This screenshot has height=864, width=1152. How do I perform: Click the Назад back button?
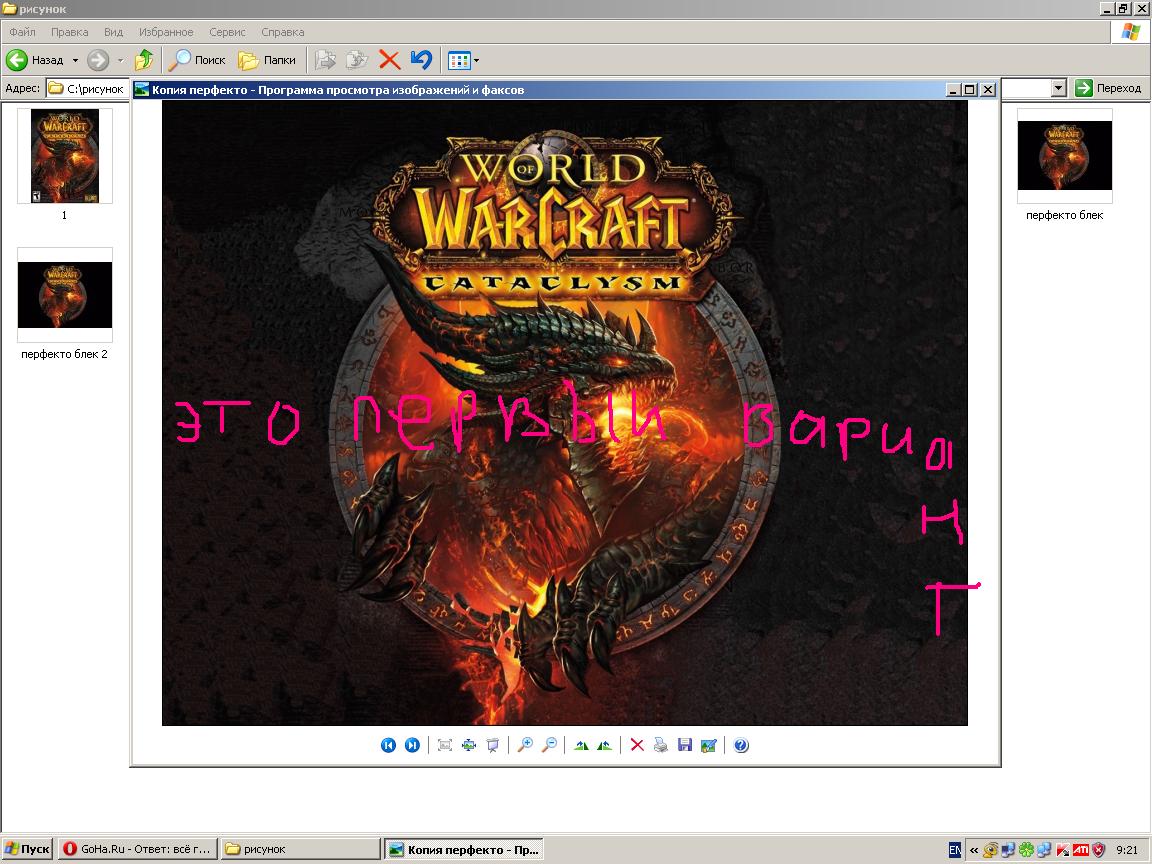click(x=35, y=60)
